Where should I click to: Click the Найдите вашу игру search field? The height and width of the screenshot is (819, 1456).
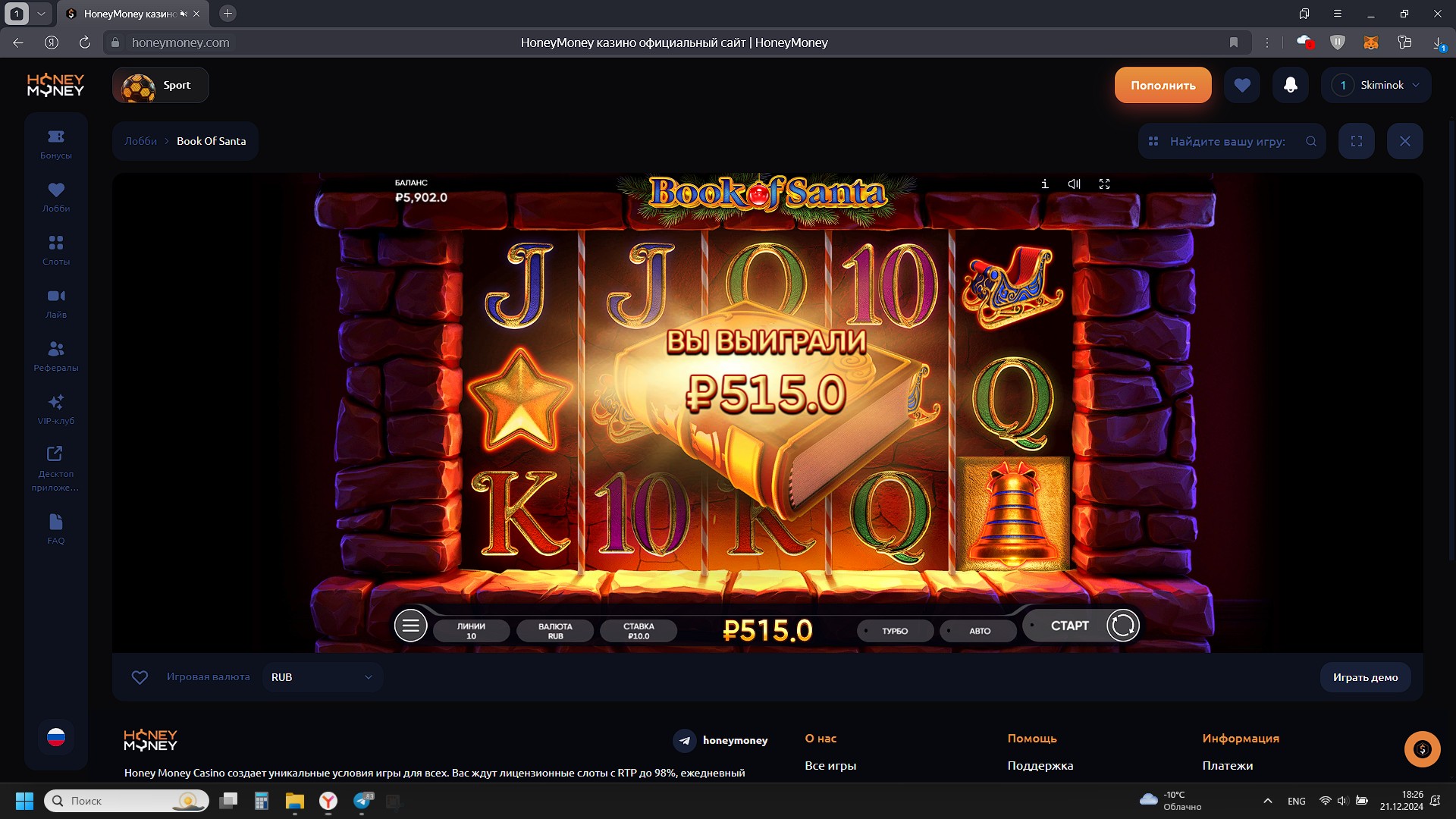click(1227, 141)
